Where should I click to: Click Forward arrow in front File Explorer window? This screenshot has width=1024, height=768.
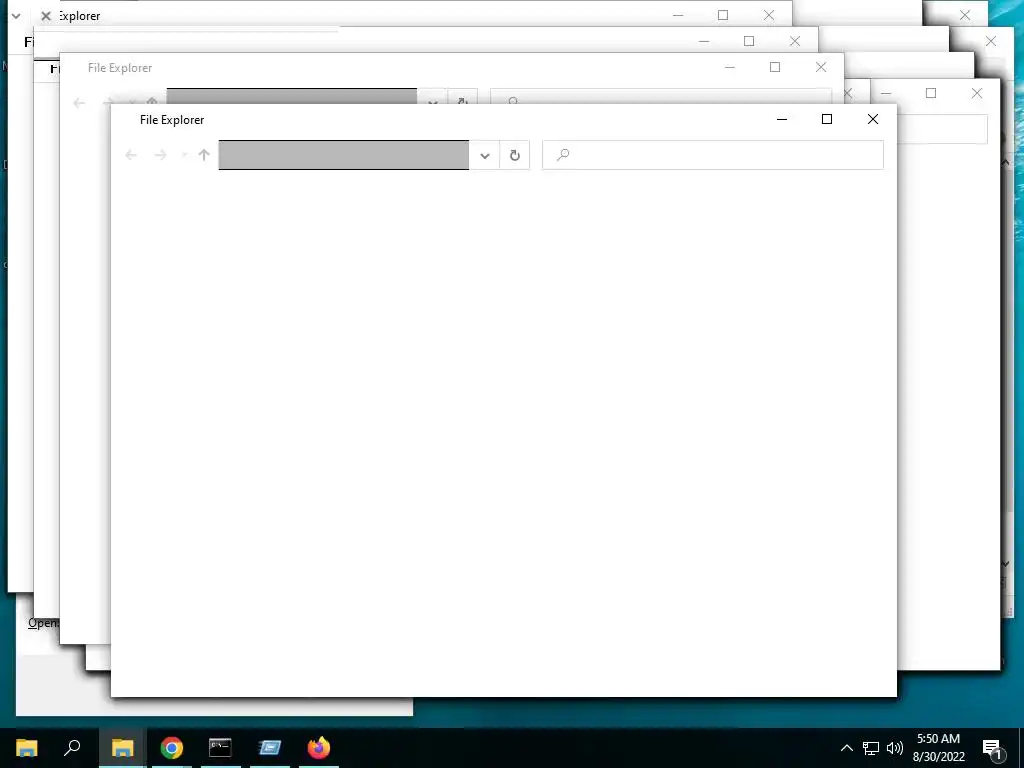[161, 155]
